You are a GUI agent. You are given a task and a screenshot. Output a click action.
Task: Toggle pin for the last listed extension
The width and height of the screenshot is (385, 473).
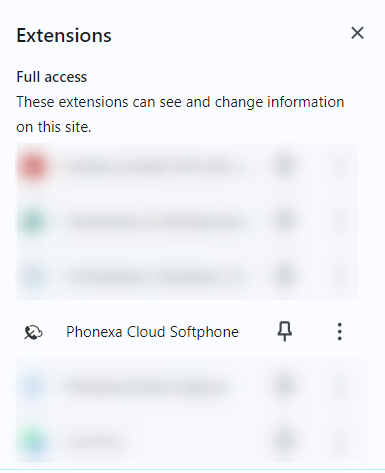(x=284, y=441)
